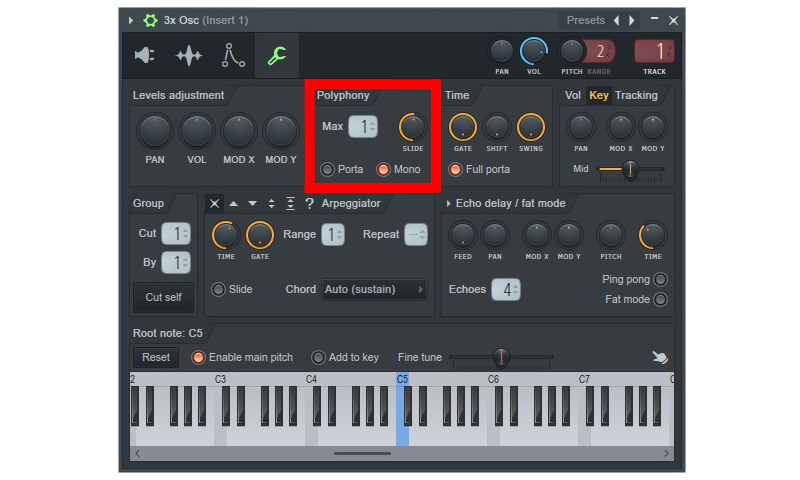Click the root note Reset button
The height and width of the screenshot is (480, 800).
tap(156, 358)
